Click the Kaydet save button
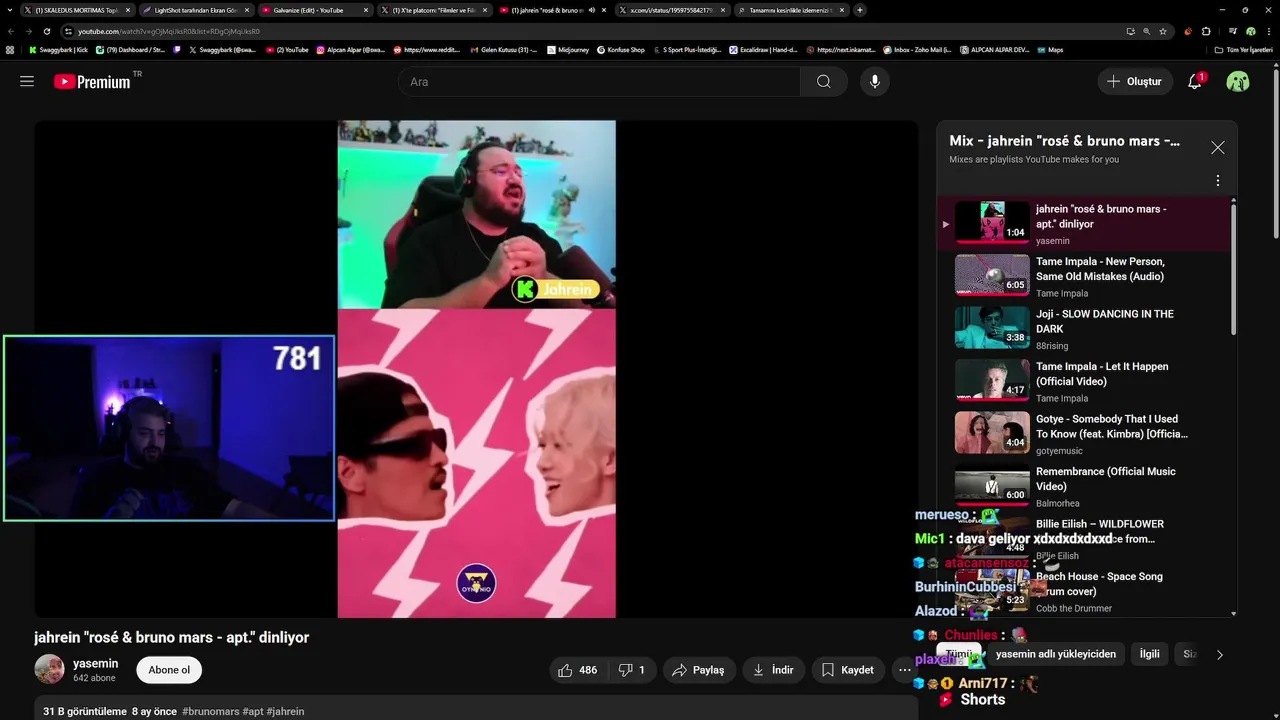This screenshot has height=720, width=1280. 848,670
